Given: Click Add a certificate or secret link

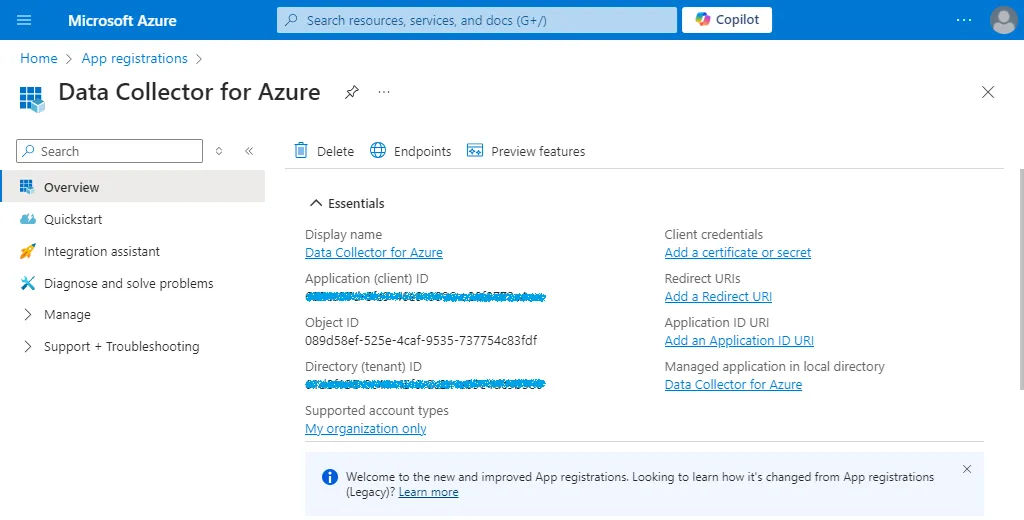Looking at the screenshot, I should click(x=738, y=253).
